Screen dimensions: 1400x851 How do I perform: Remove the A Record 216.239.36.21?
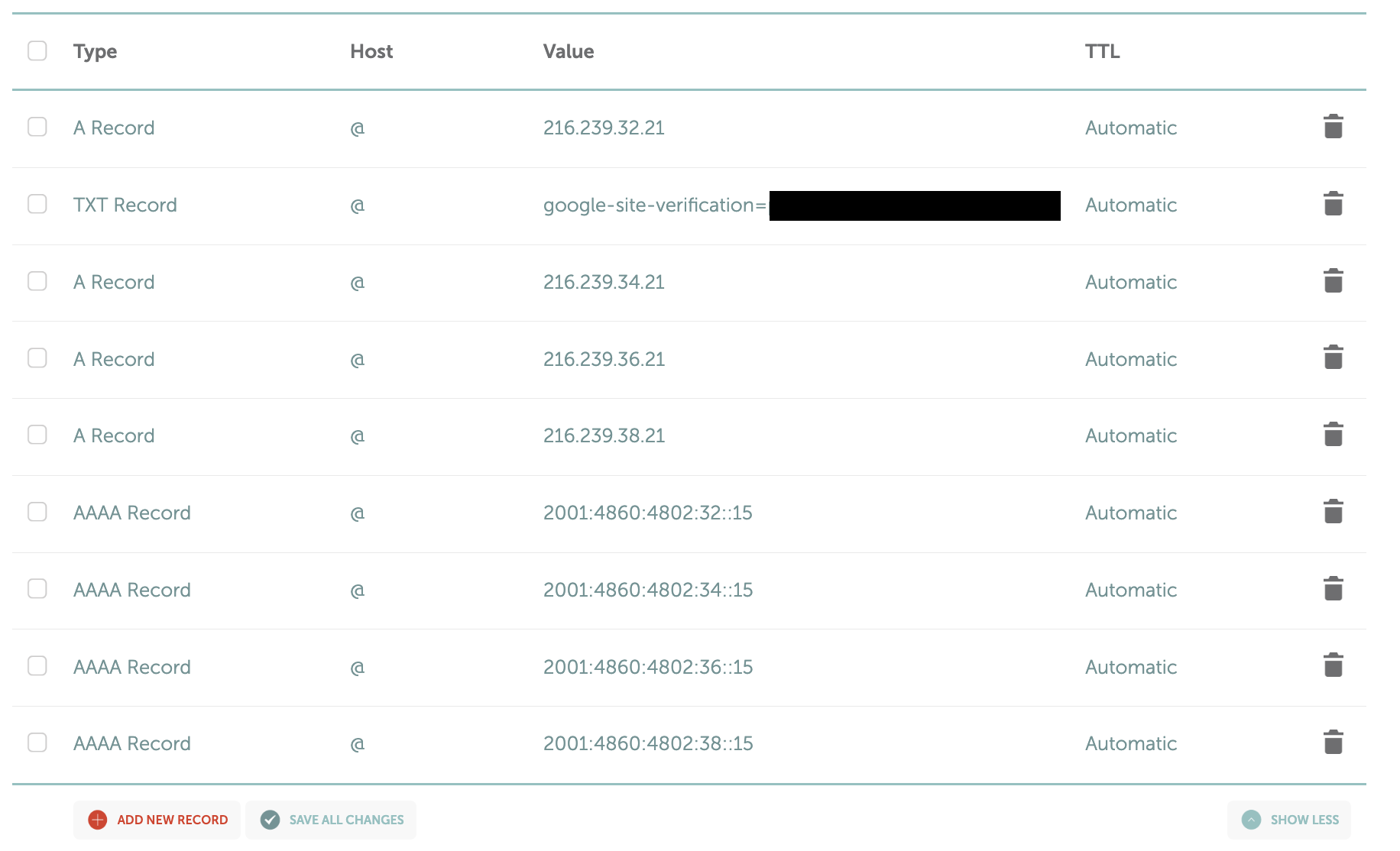1333,358
